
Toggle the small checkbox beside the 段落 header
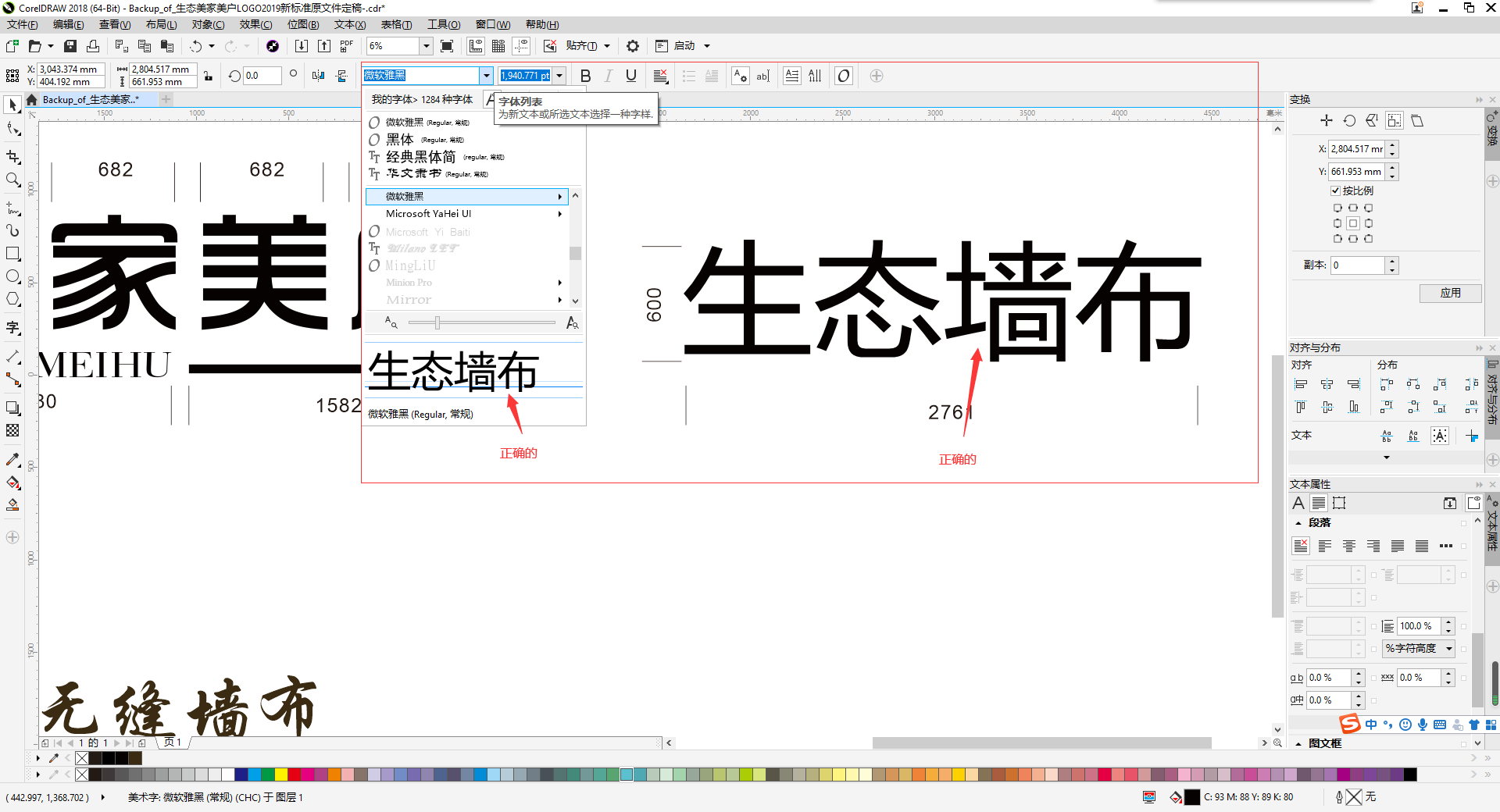pyautogui.click(x=1463, y=523)
